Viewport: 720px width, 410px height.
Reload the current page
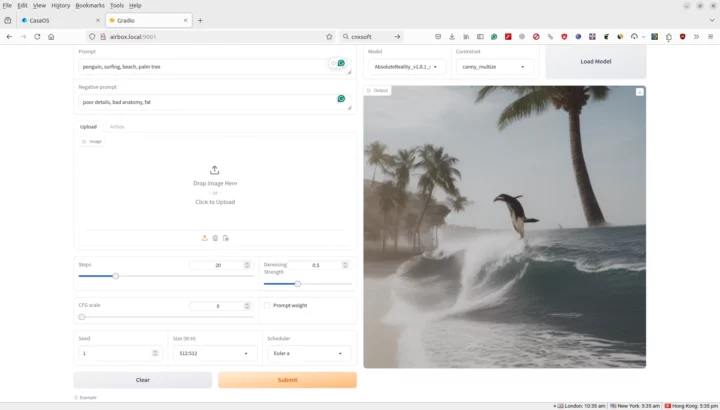37,37
